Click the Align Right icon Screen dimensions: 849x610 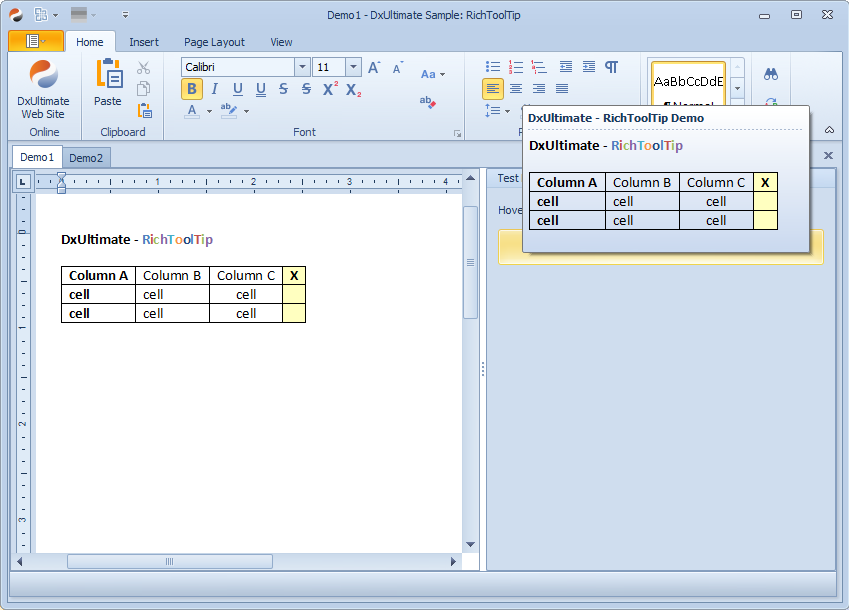point(539,89)
